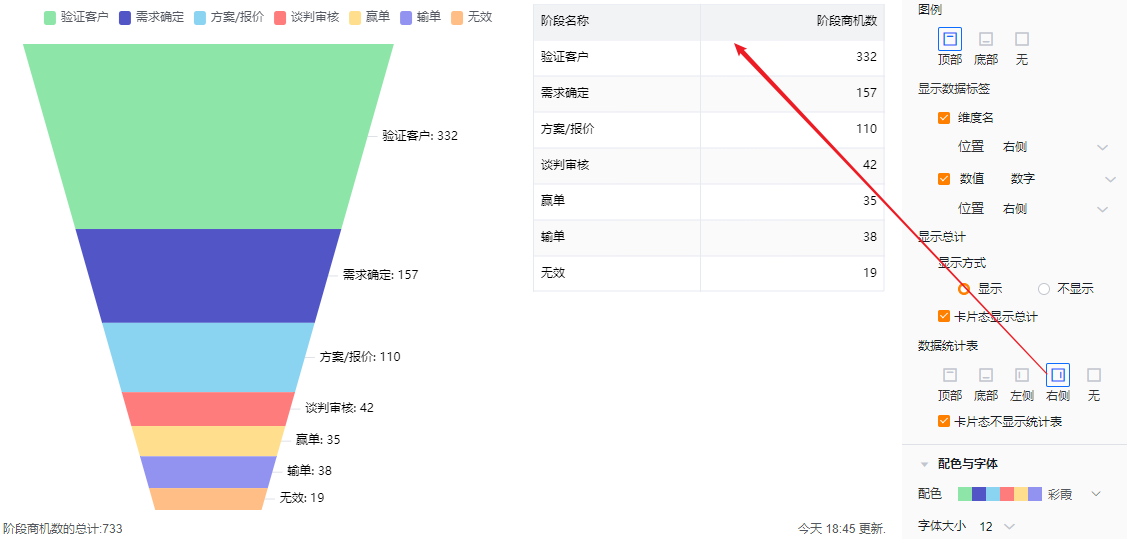Image resolution: width=1127 pixels, height=539 pixels.
Task: Click the 阶段商机数 column header
Action: coord(793,22)
